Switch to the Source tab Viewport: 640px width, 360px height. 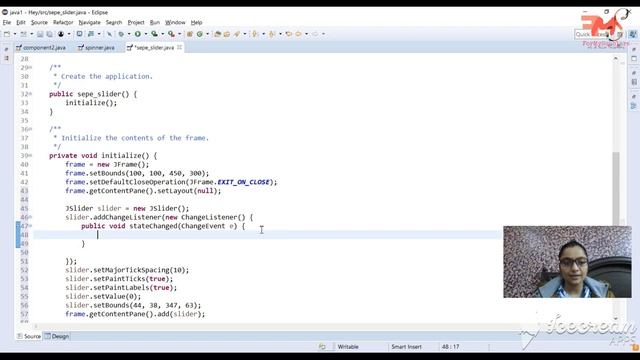point(29,336)
